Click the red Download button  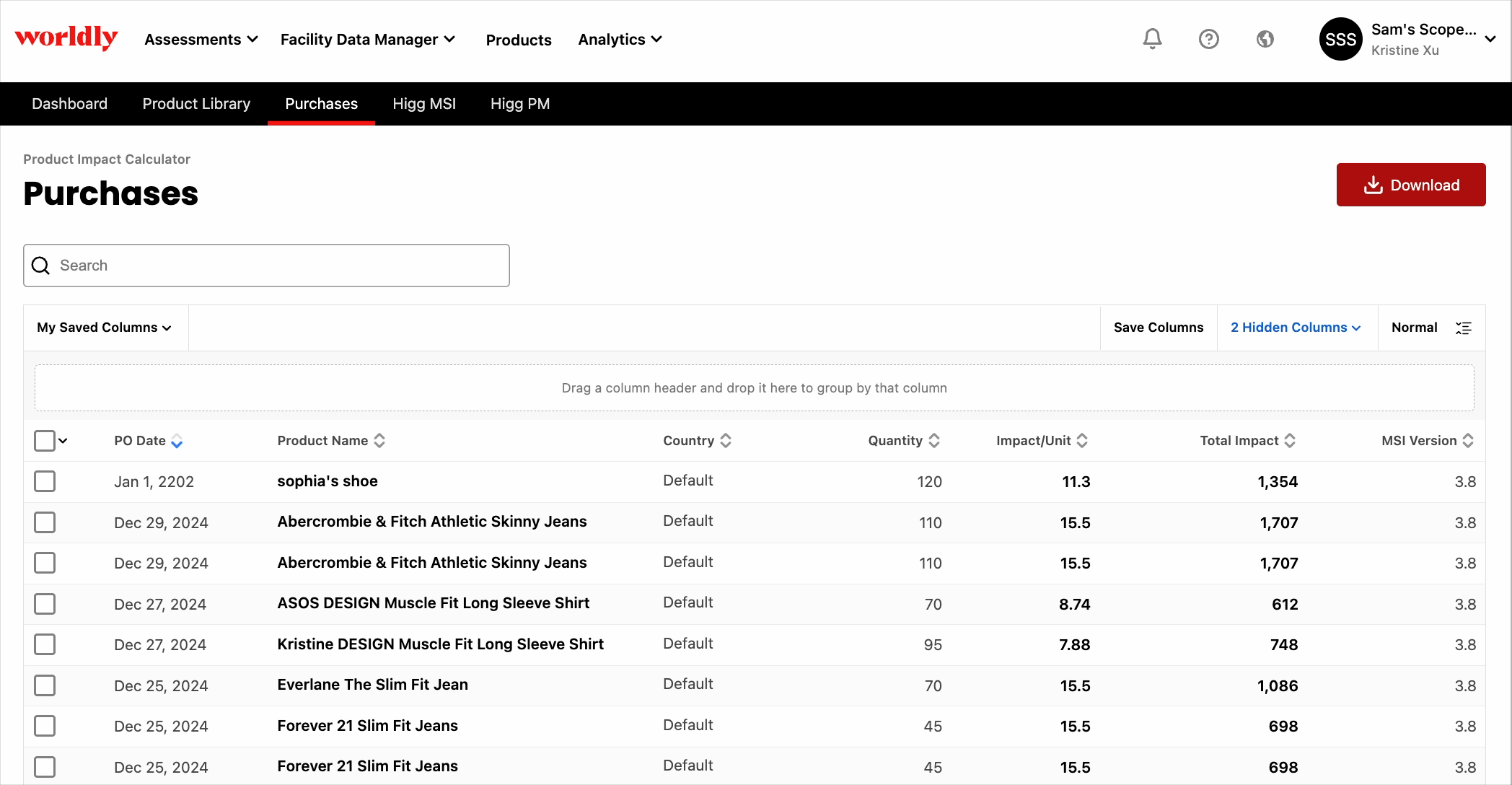[1411, 185]
